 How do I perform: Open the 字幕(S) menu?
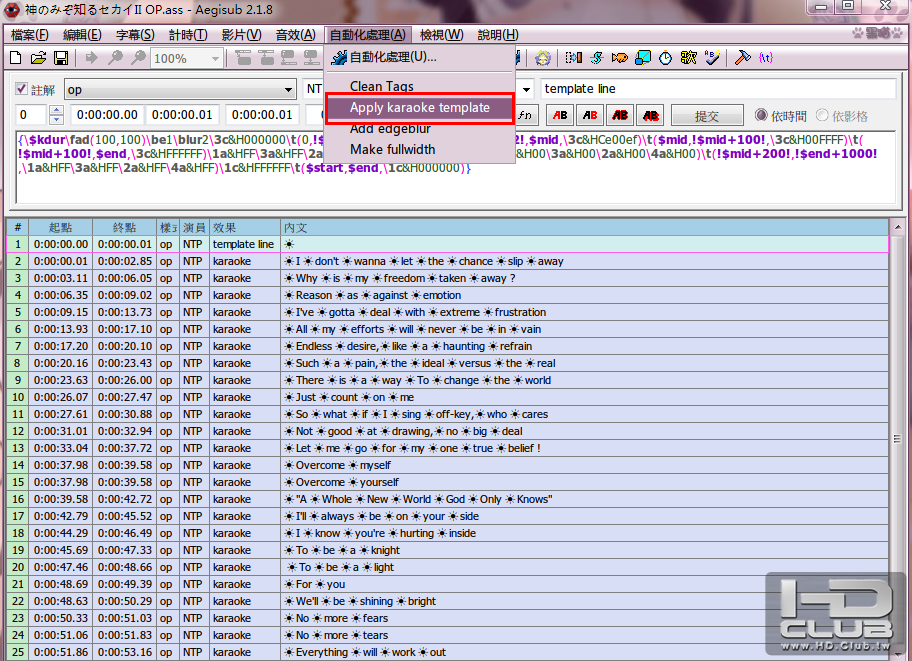[135, 35]
